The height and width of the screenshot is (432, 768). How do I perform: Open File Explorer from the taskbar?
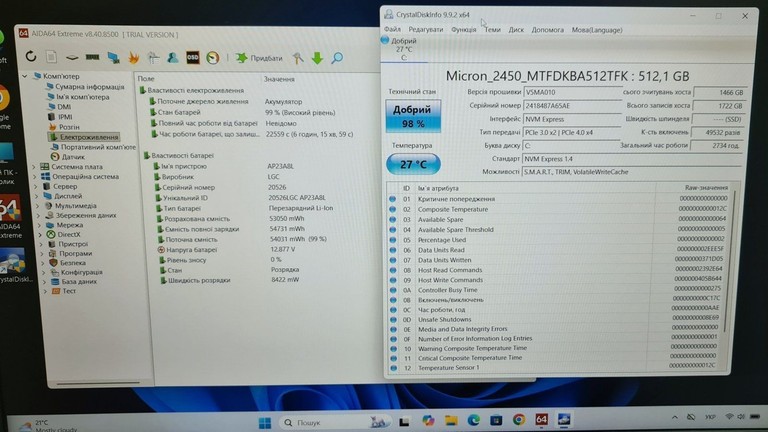coord(451,420)
